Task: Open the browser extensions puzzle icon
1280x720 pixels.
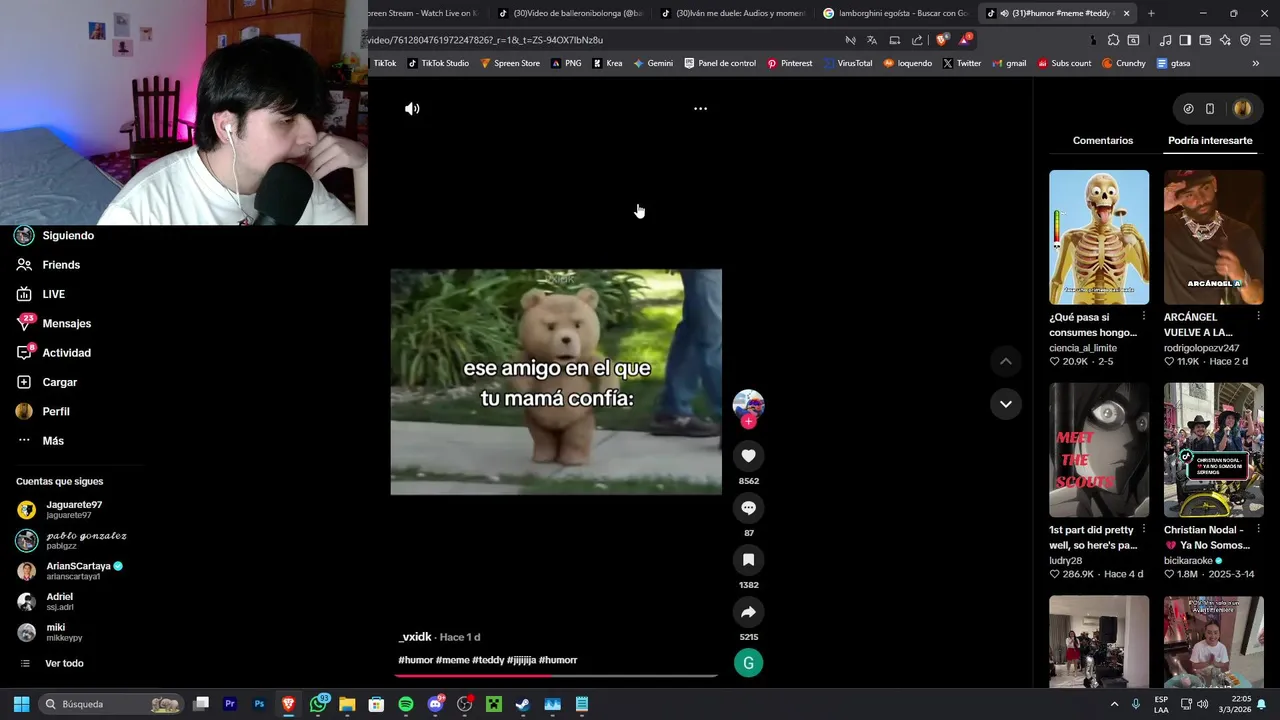Action: [x=1113, y=40]
